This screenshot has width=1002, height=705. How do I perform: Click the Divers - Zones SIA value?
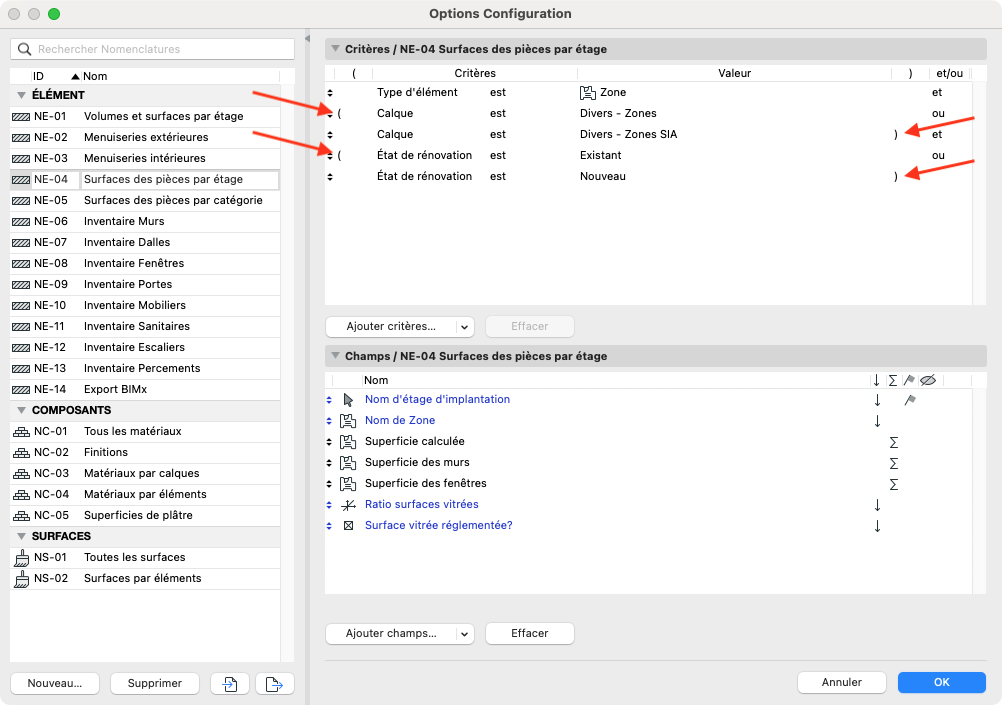[x=628, y=134]
